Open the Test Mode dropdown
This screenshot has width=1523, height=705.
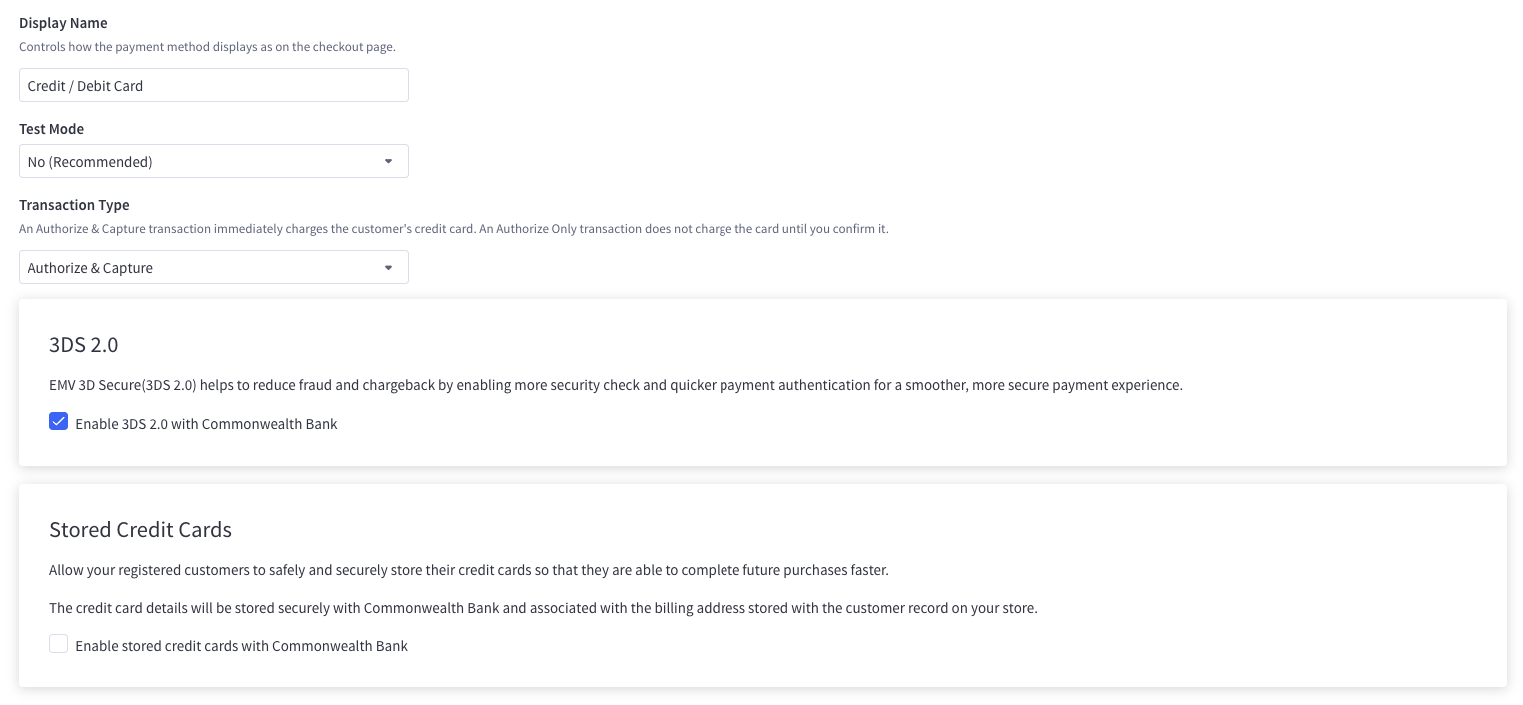pos(214,161)
